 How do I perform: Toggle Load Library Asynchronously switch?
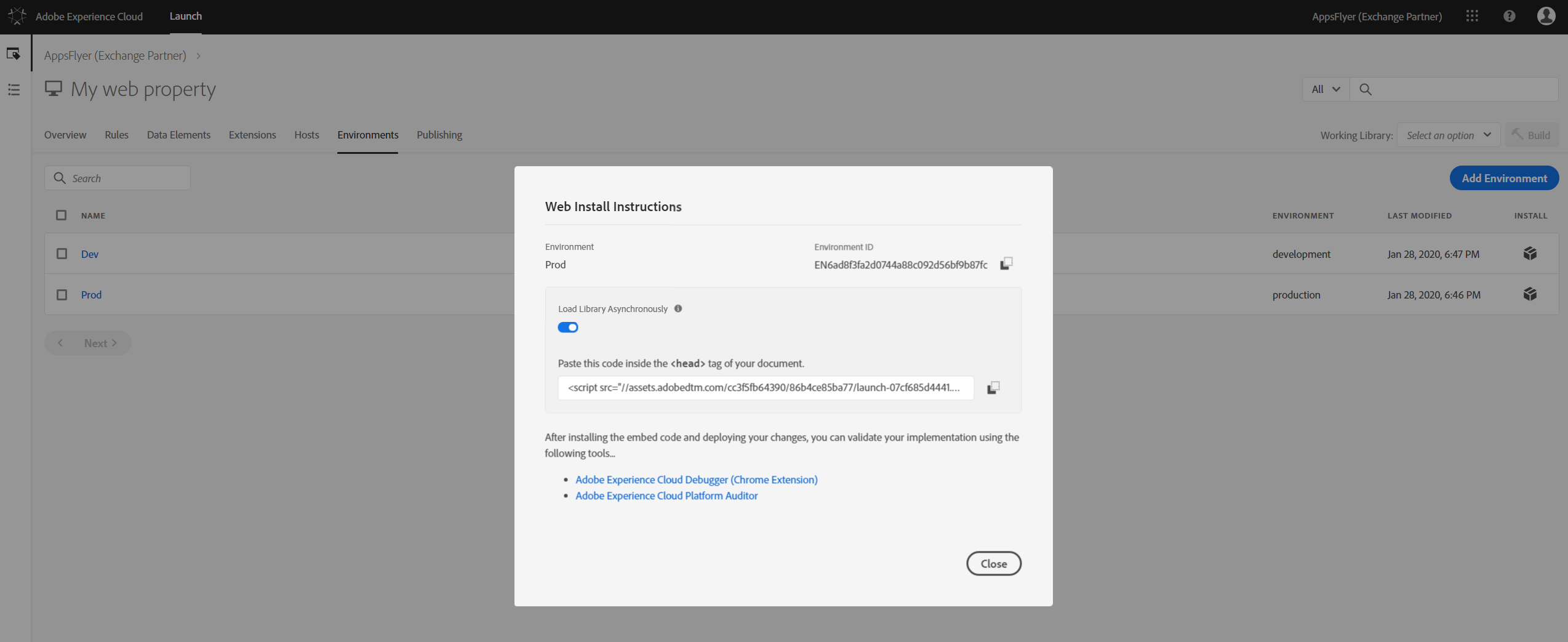pos(567,327)
